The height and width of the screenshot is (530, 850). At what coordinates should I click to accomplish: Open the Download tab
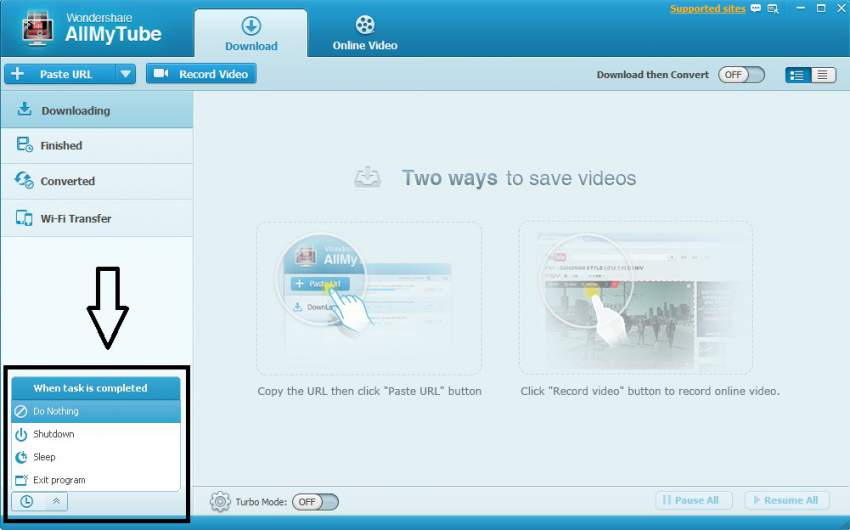[251, 34]
